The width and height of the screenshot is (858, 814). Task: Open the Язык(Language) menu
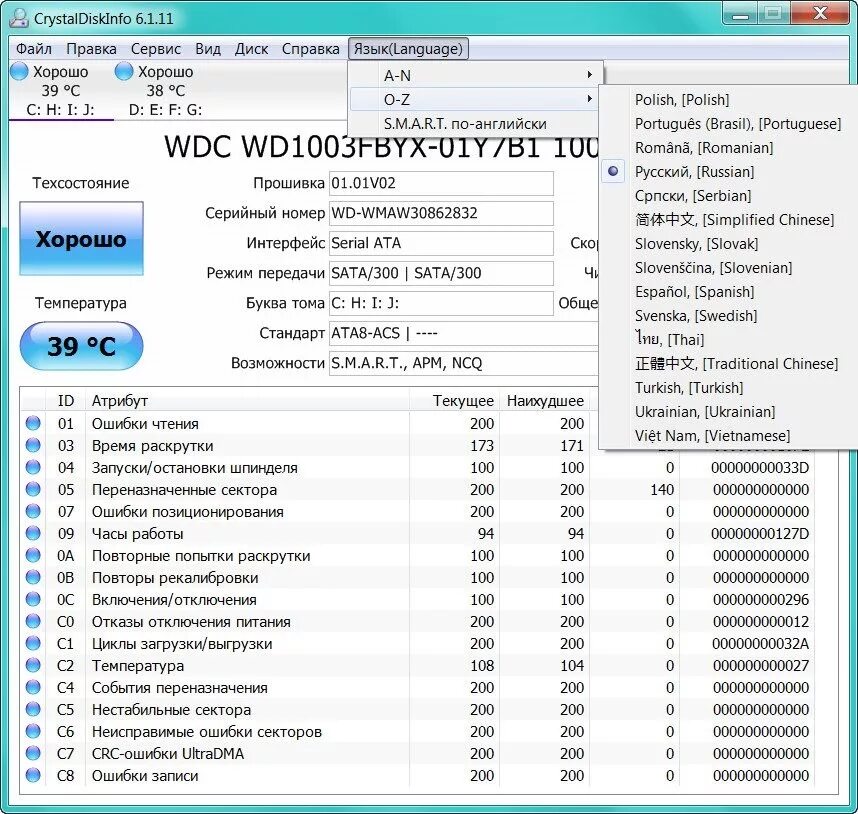click(x=408, y=49)
